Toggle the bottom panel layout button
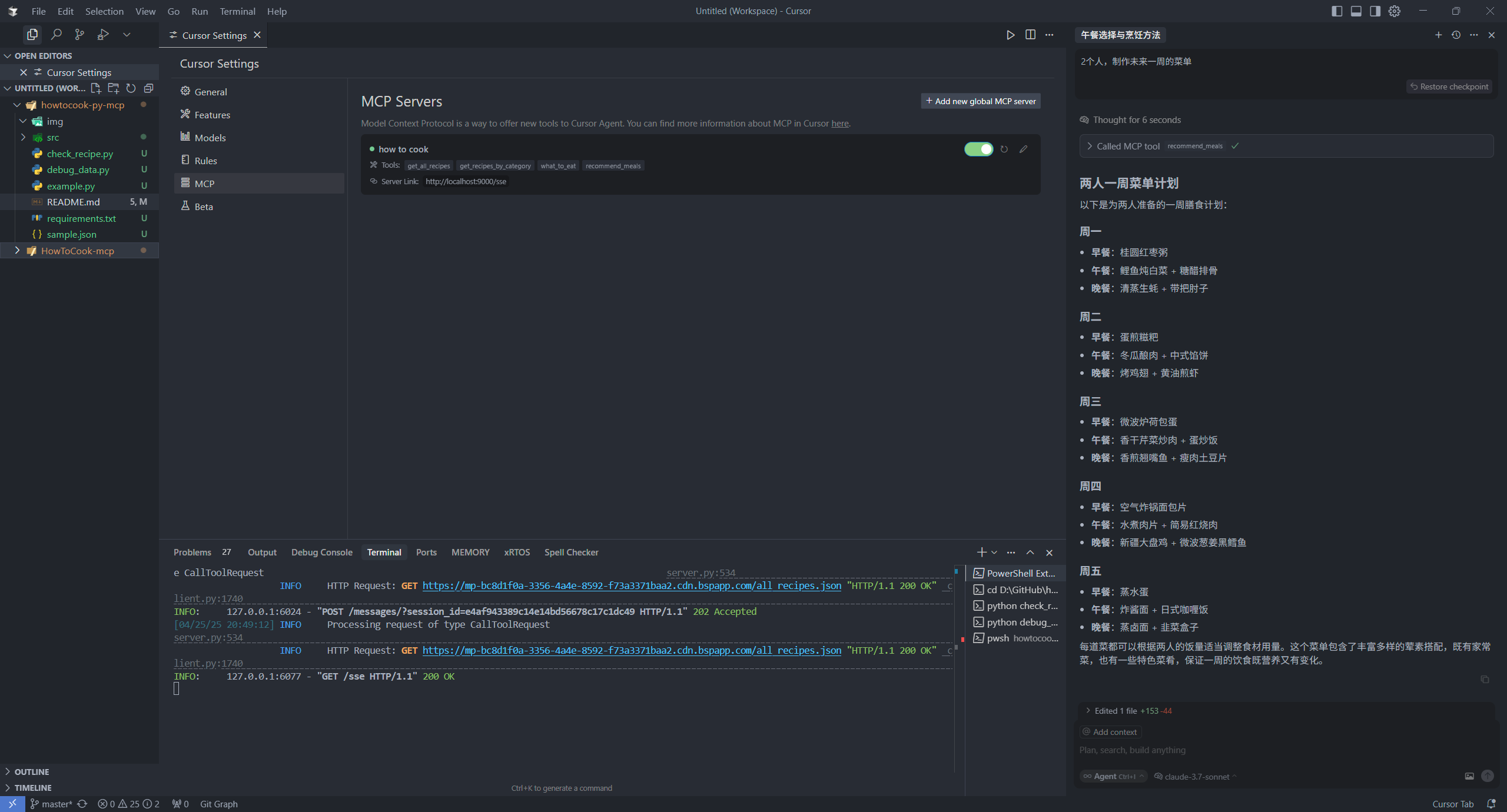The width and height of the screenshot is (1507, 812). pyautogui.click(x=1356, y=11)
